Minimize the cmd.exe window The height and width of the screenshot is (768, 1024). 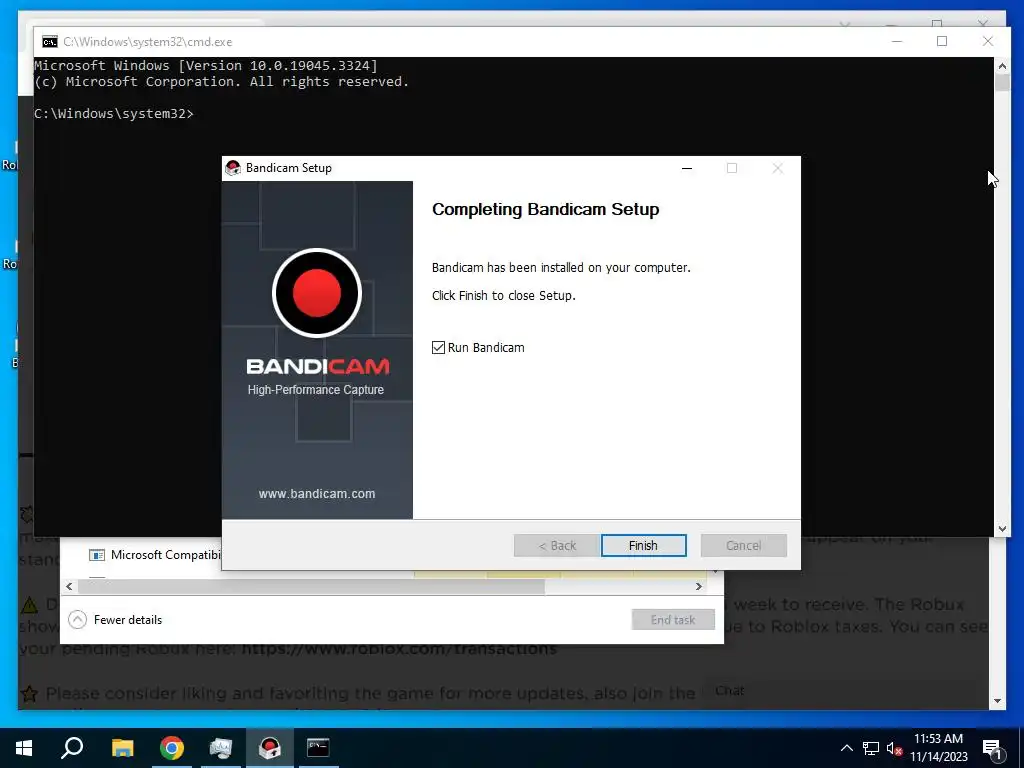click(897, 41)
